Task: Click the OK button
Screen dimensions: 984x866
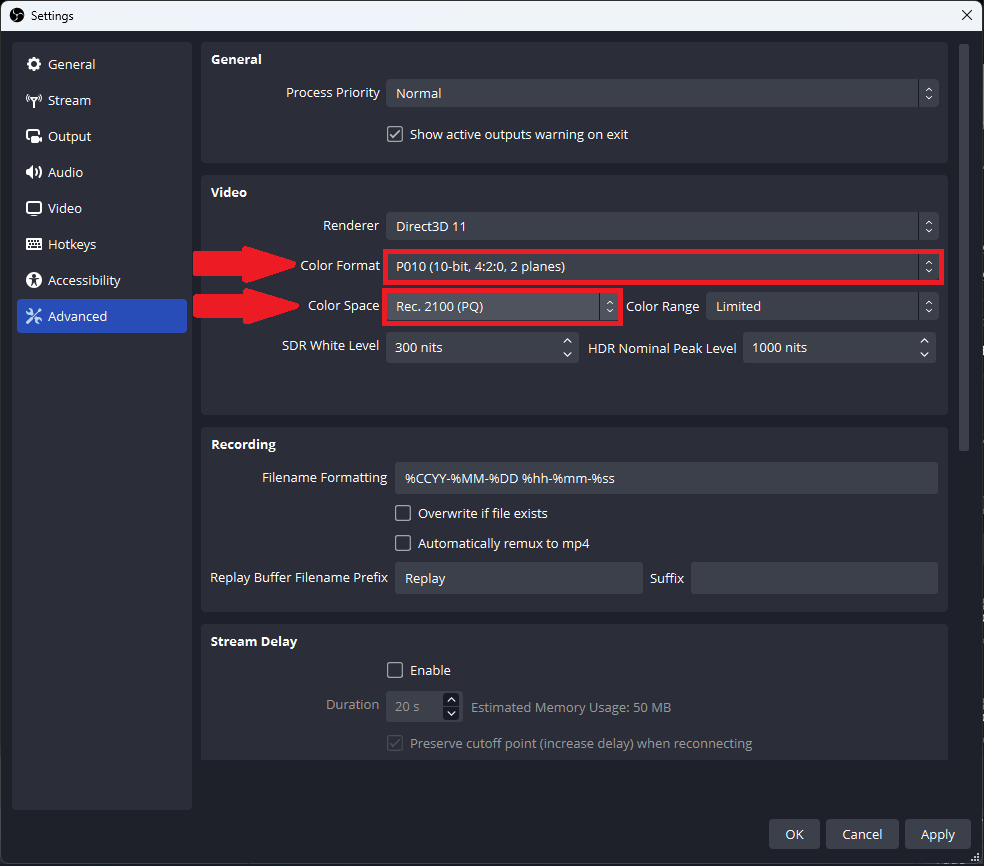Action: pos(794,834)
